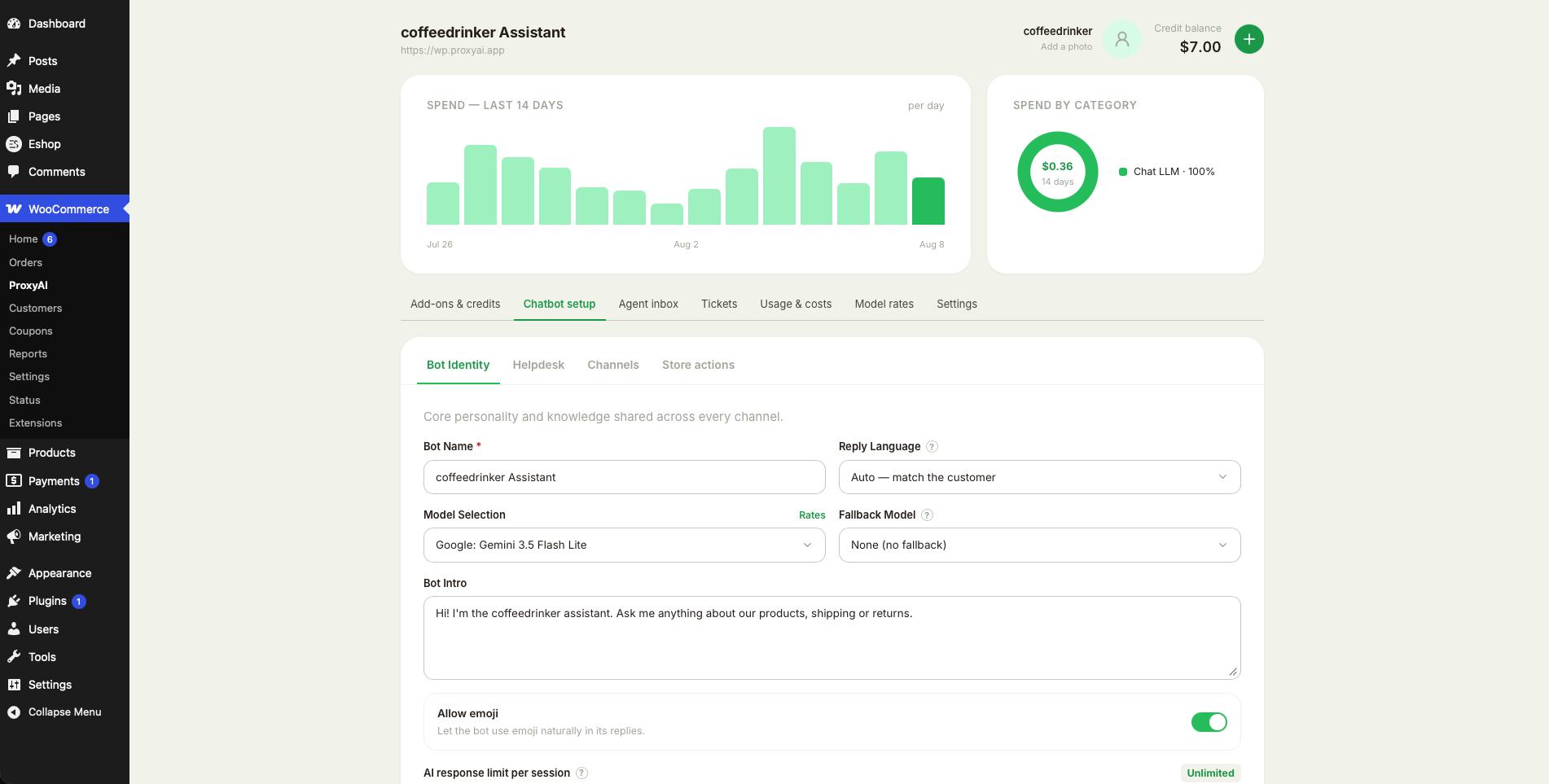This screenshot has height=784, width=1549.
Task: Select the Bot Identity sub-tab
Action: point(458,365)
